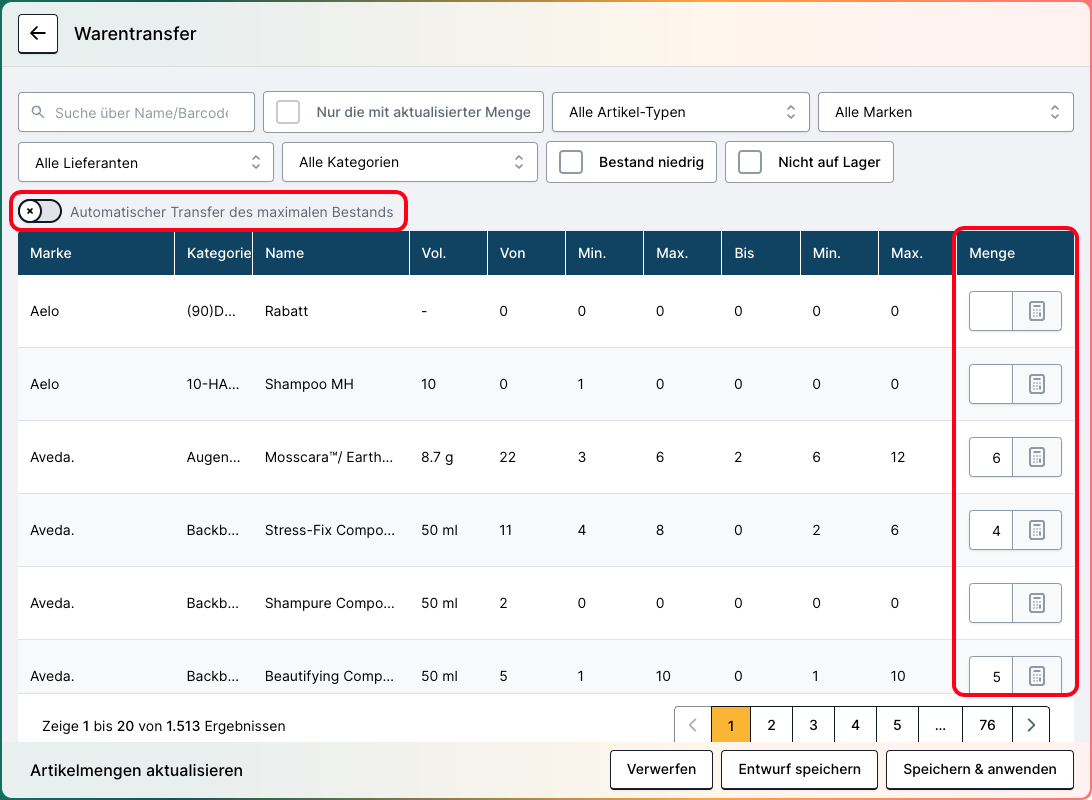The height and width of the screenshot is (800, 1092).
Task: Click calculator icon for Beautifying Comp
Action: point(1036,676)
